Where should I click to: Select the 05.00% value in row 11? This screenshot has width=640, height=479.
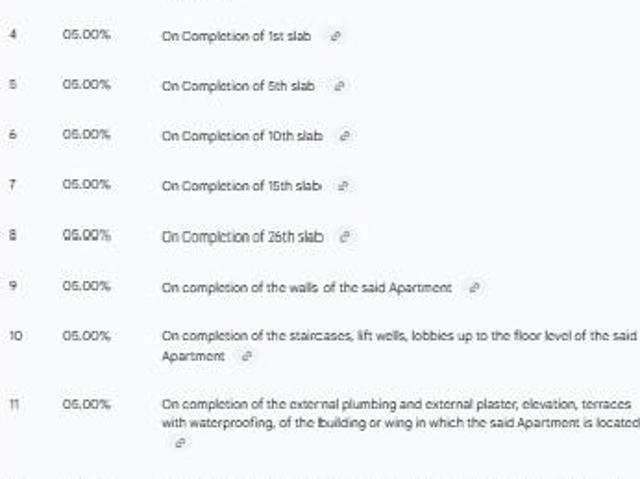[86, 404]
